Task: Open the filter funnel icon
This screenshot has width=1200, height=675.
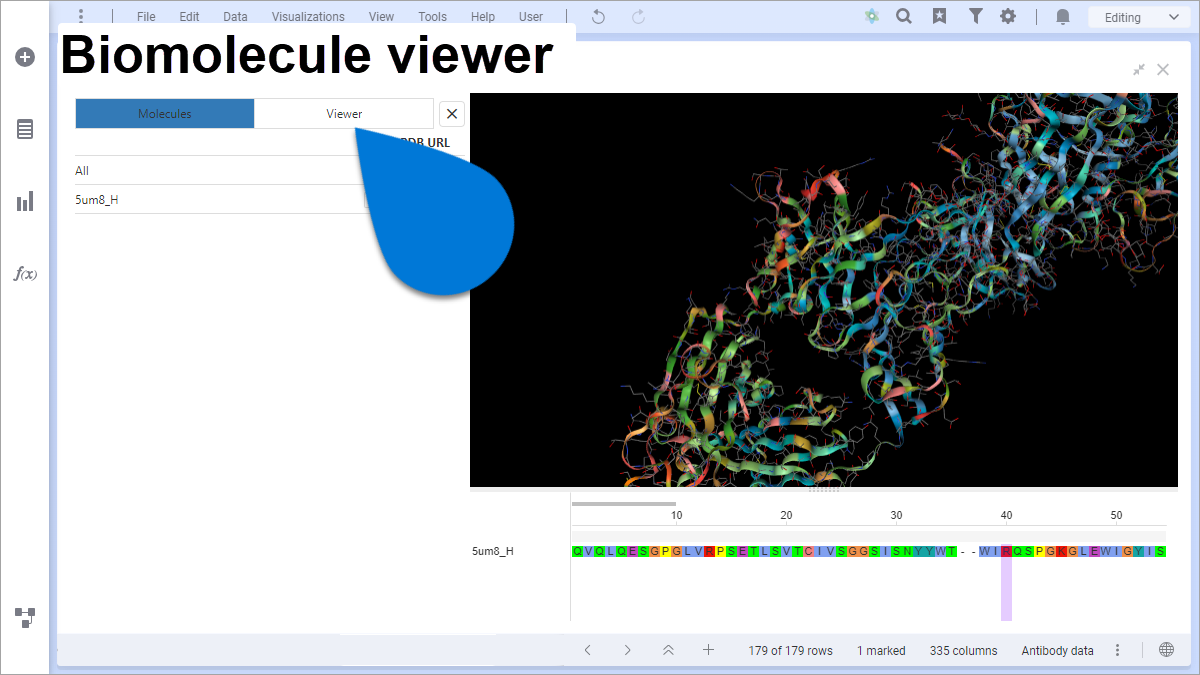Action: pos(975,16)
